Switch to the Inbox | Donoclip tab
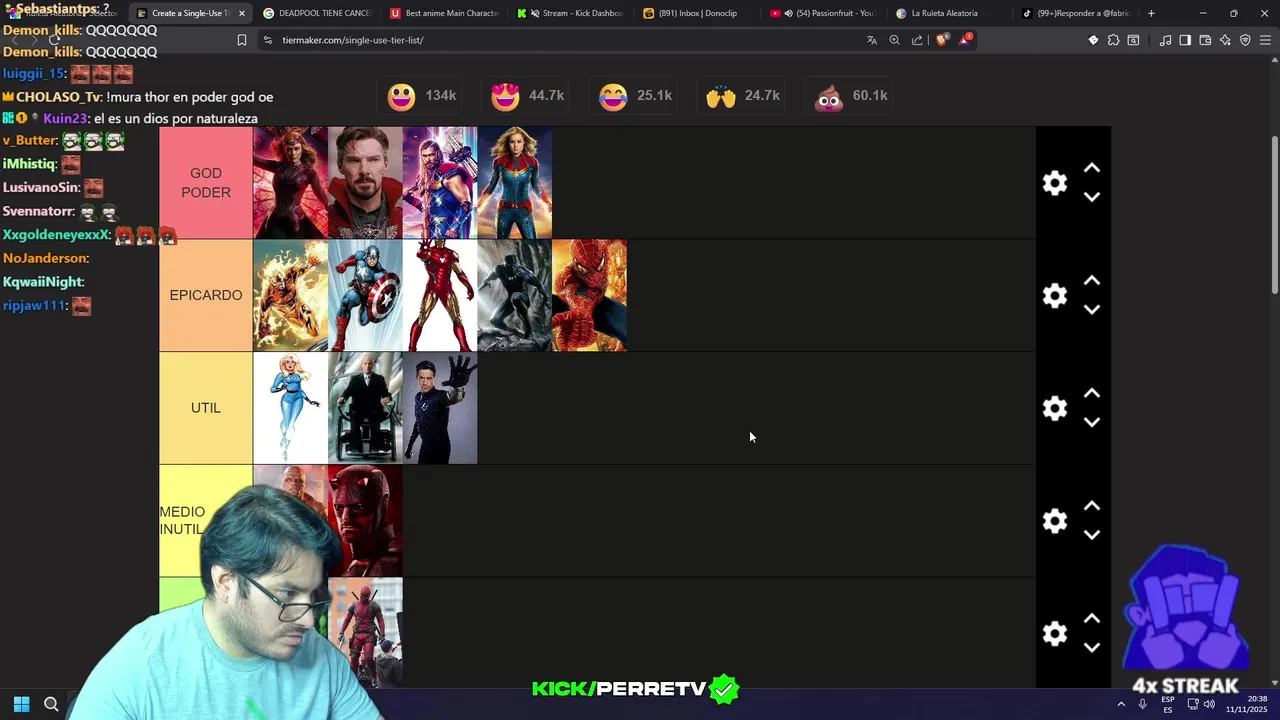 pyautogui.click(x=698, y=13)
